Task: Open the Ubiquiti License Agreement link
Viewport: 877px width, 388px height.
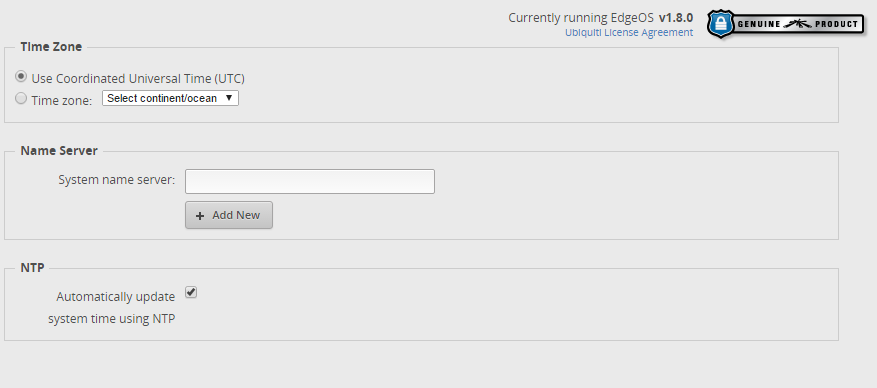Action: (x=629, y=32)
